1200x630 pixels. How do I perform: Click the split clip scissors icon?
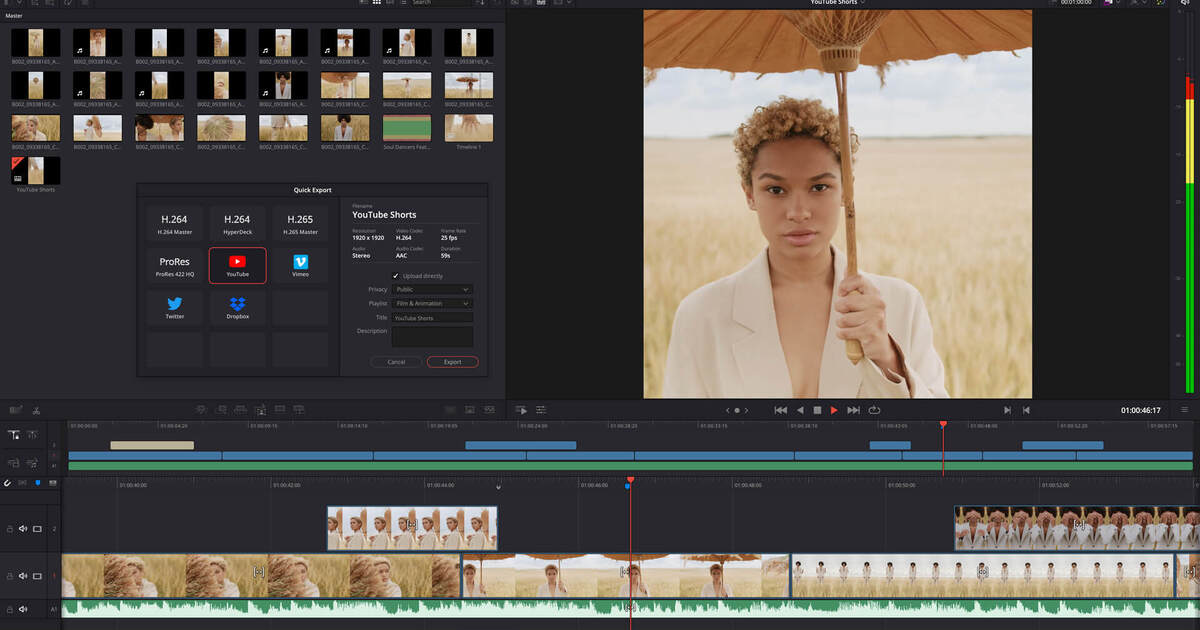[36, 410]
